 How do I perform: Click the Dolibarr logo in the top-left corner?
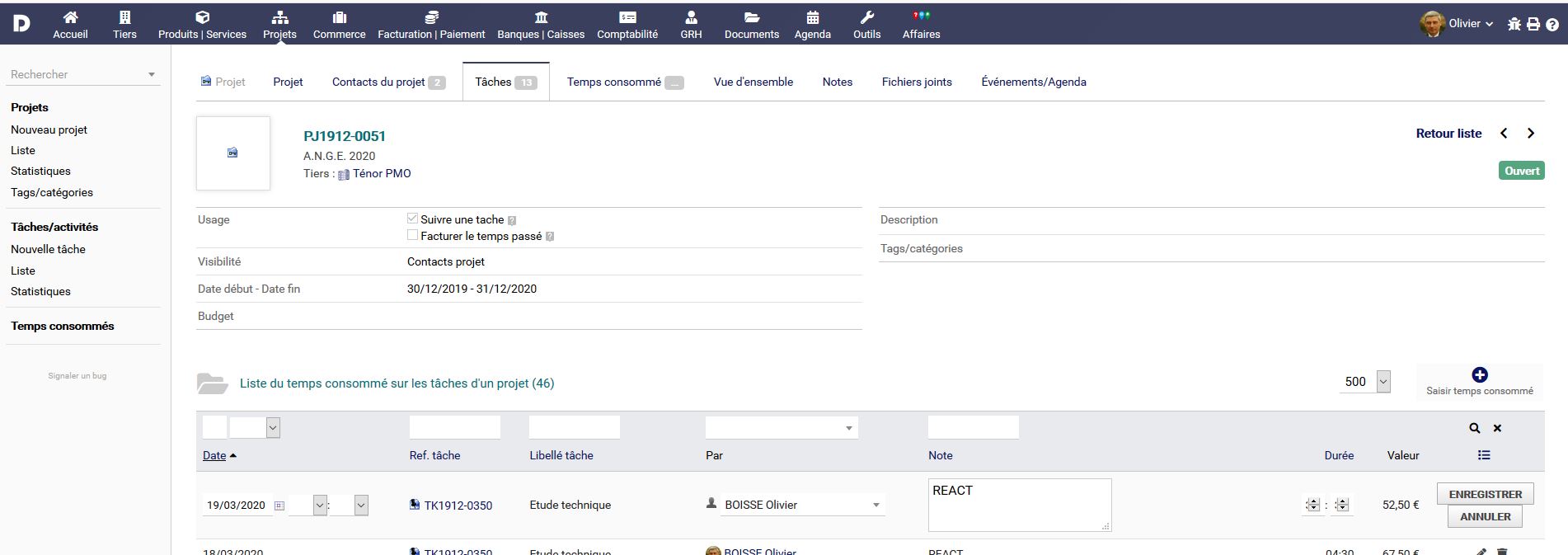tap(21, 23)
